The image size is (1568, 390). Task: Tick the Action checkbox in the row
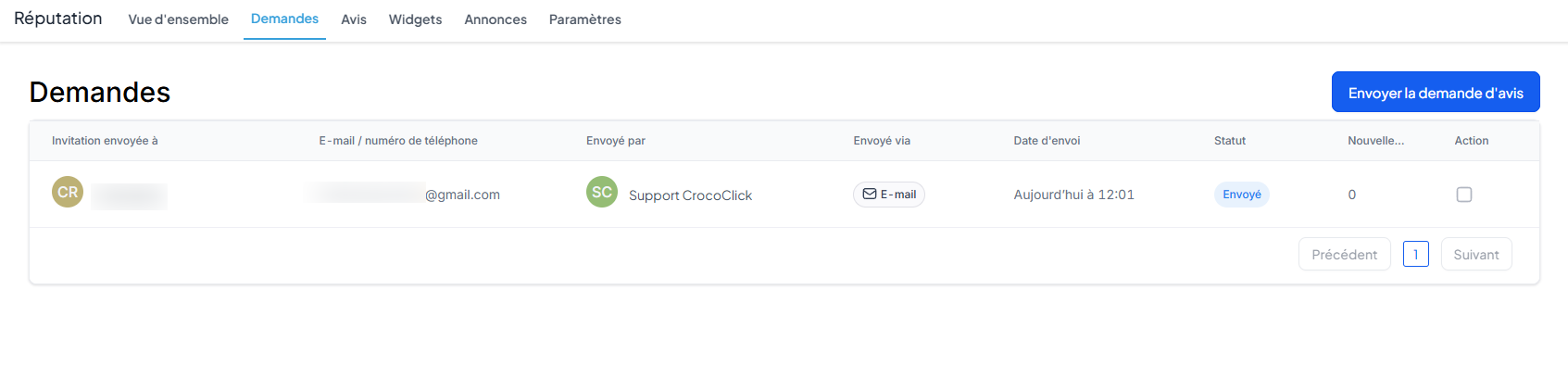point(1464,195)
